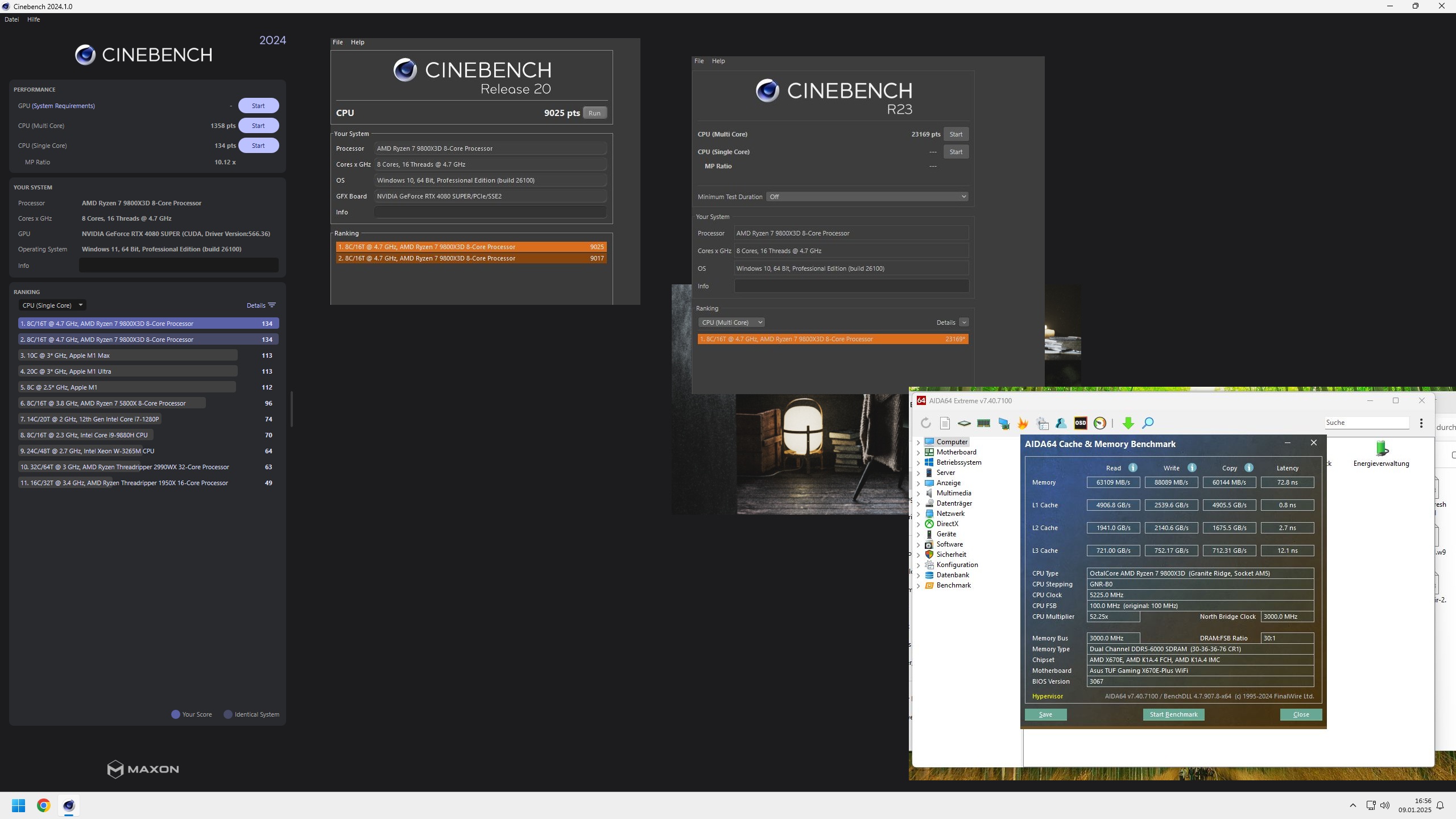
Task: Click the Info field in Cinebench R23
Action: [x=851, y=286]
